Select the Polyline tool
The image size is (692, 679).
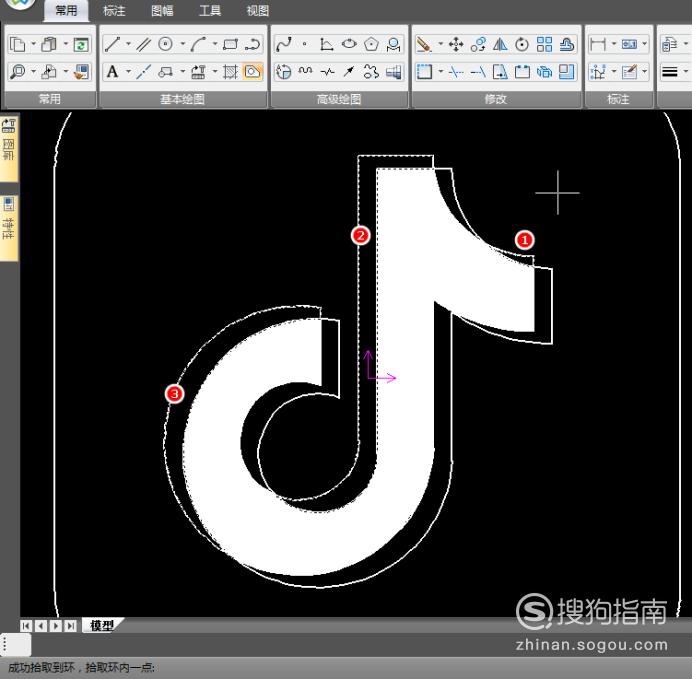pos(253,45)
